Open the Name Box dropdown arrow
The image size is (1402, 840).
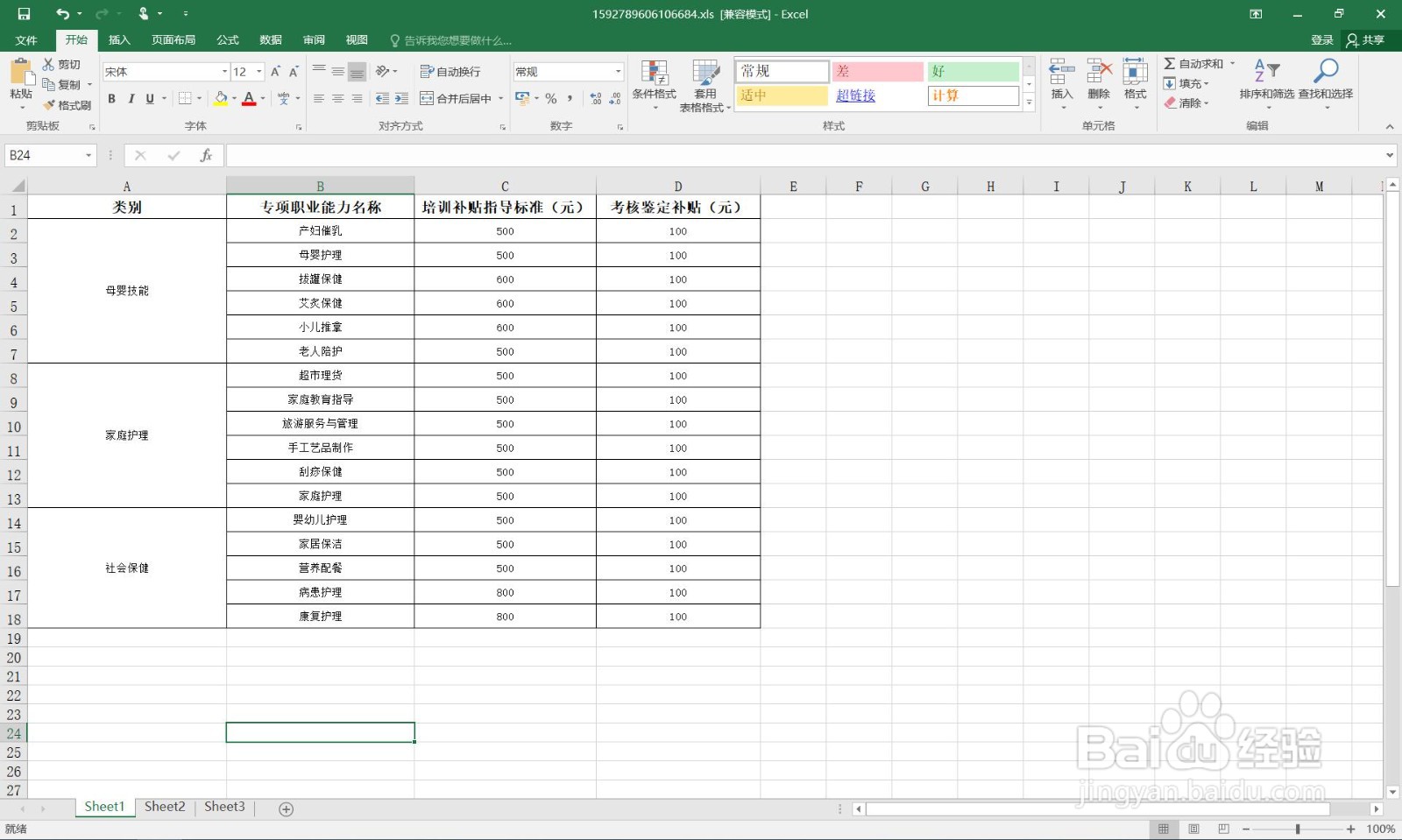pyautogui.click(x=89, y=155)
